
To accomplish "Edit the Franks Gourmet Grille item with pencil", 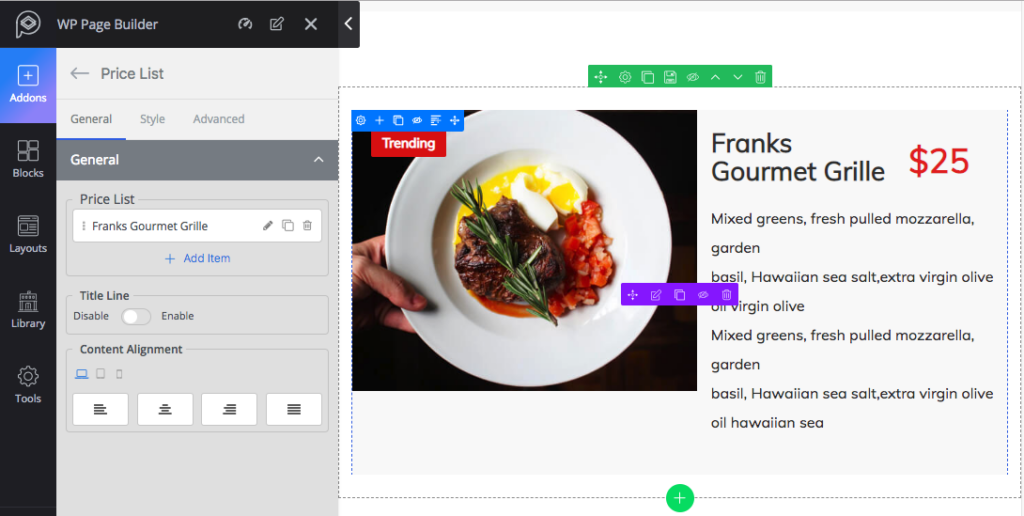I will (x=268, y=225).
